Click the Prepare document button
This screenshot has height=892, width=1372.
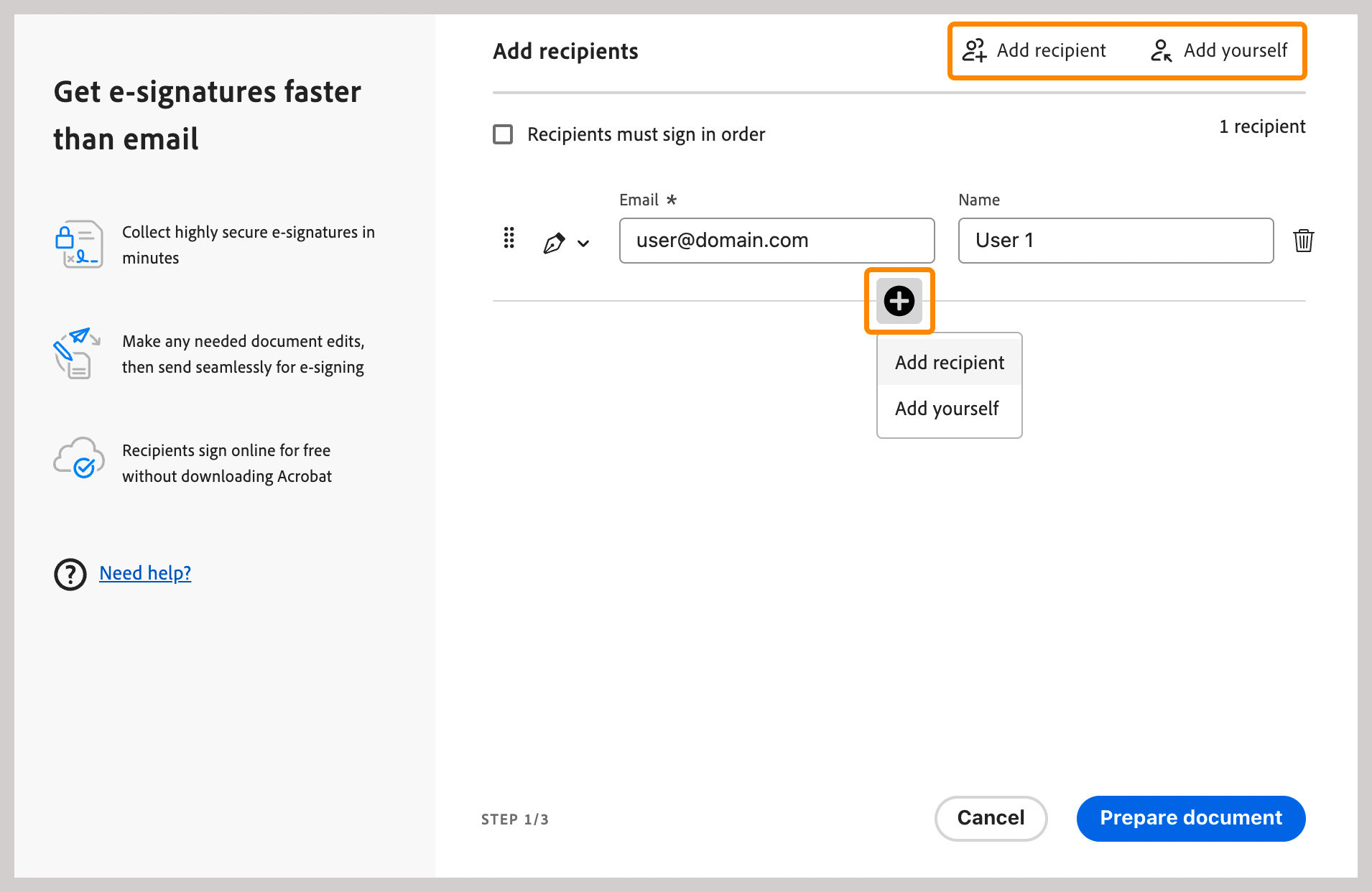1190,818
